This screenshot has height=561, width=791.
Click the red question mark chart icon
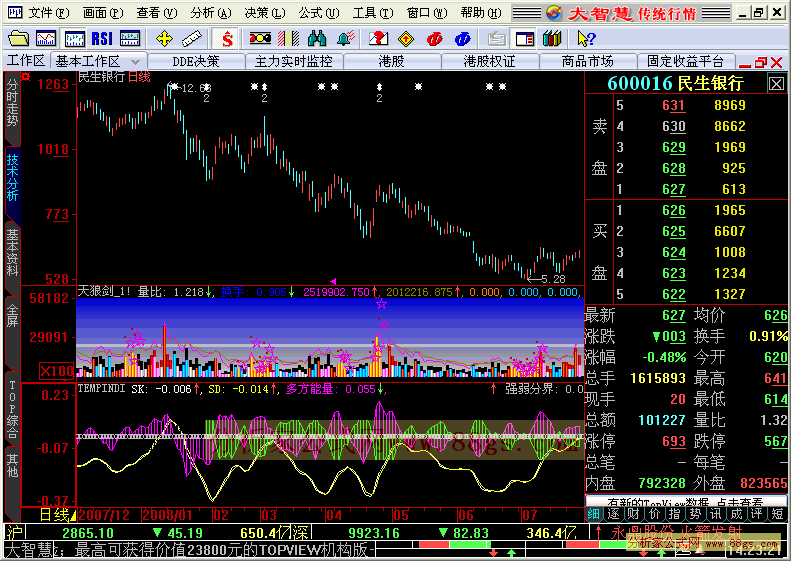(x=378, y=38)
